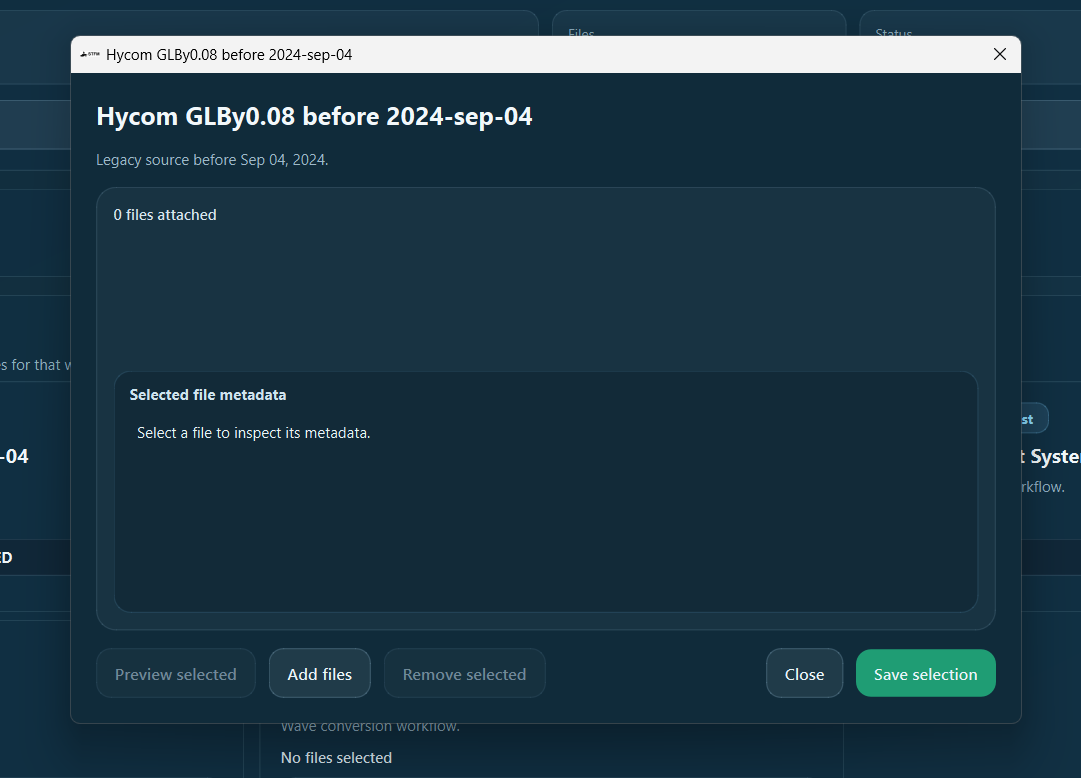The width and height of the screenshot is (1081, 778).
Task: Click 'Legacy source before Sep 04, 2024.' description
Action: (x=212, y=159)
